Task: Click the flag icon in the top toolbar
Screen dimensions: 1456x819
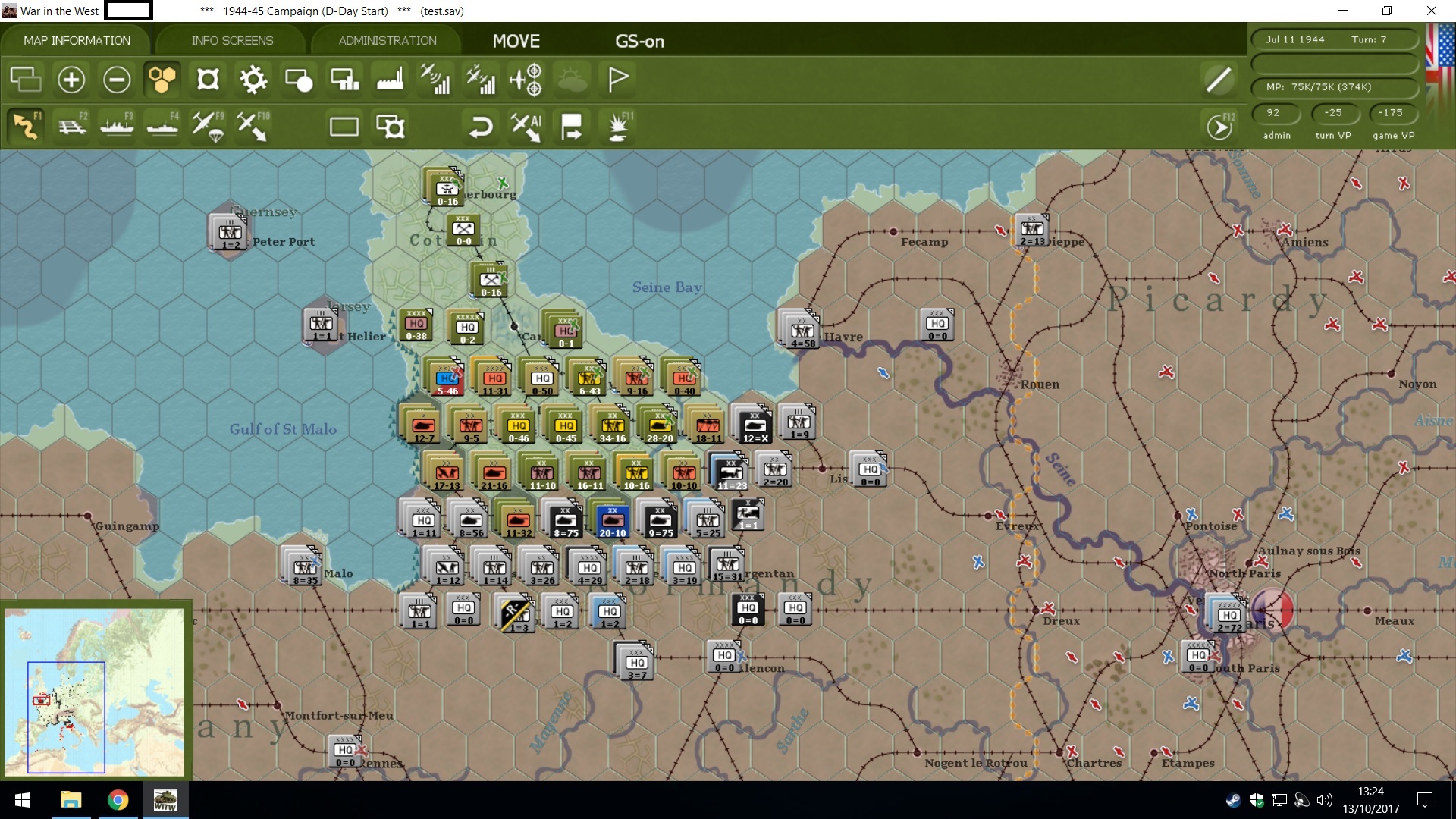Action: click(x=618, y=79)
